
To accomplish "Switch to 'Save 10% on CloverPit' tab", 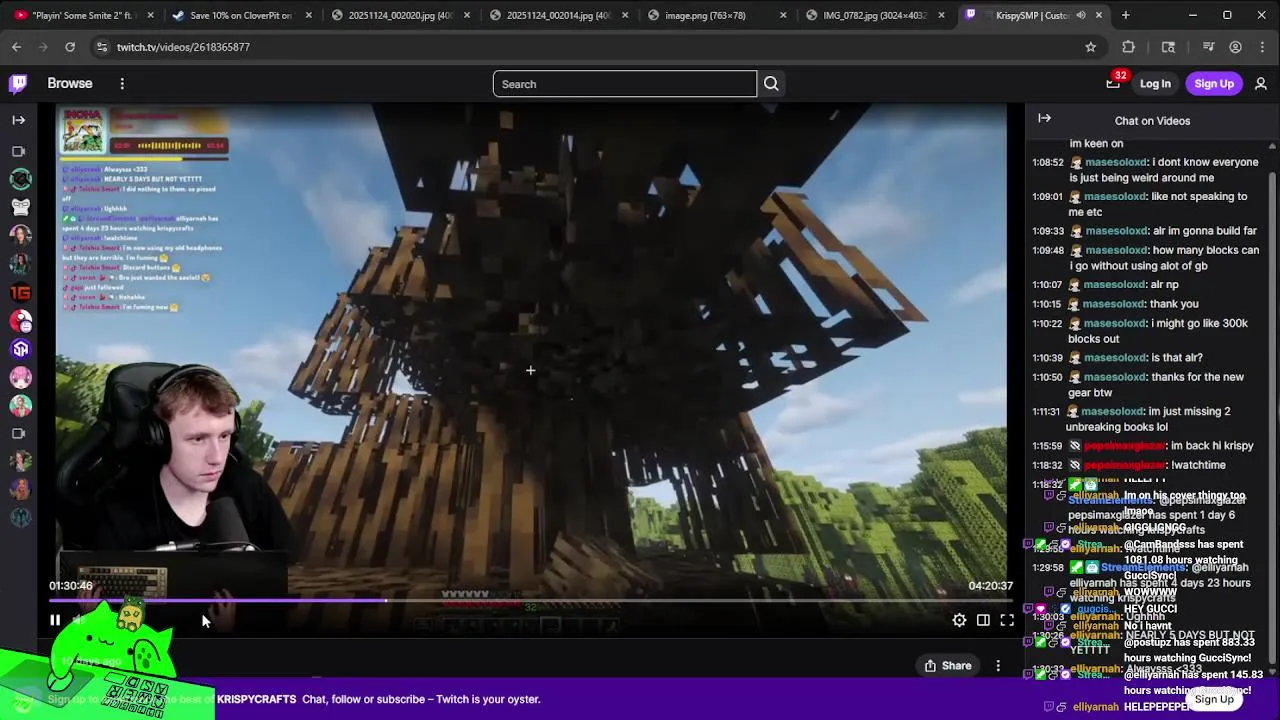I will tap(240, 15).
